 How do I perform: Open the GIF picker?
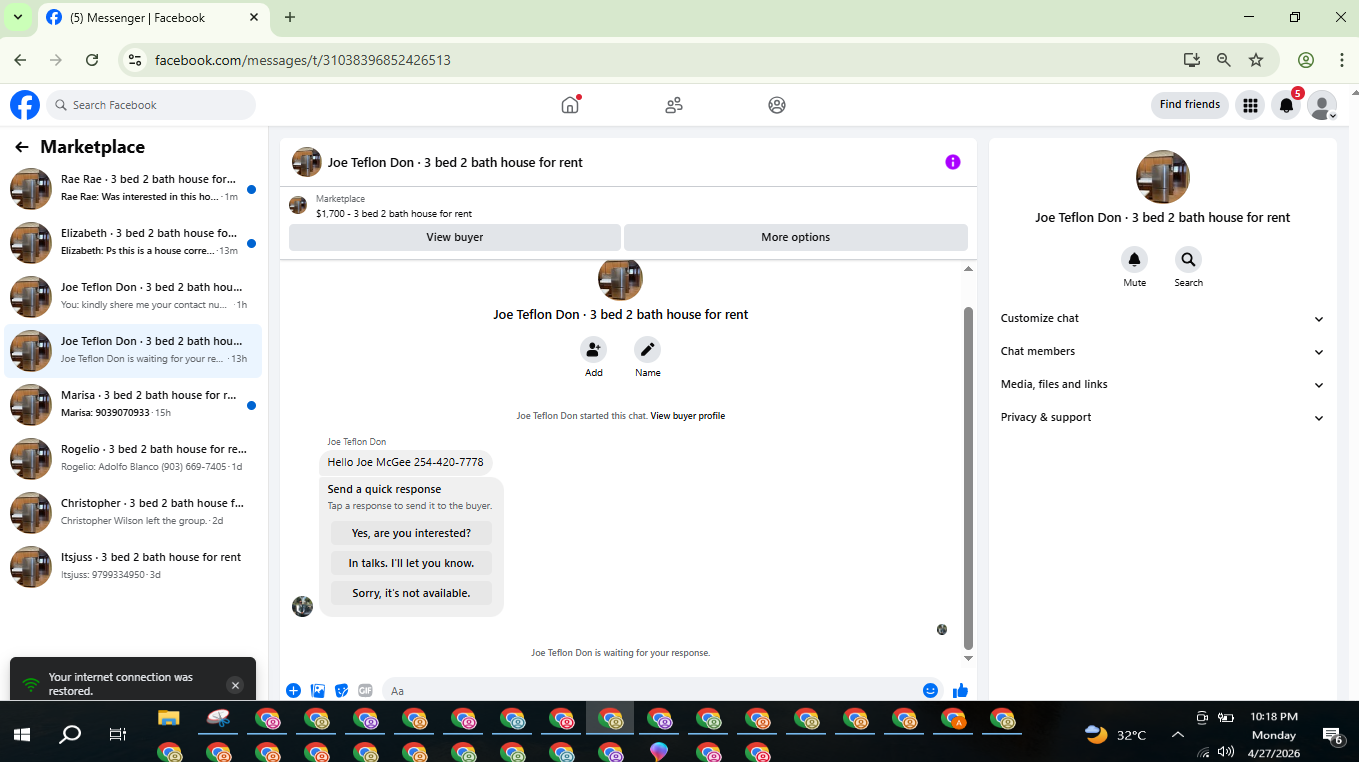click(x=366, y=690)
